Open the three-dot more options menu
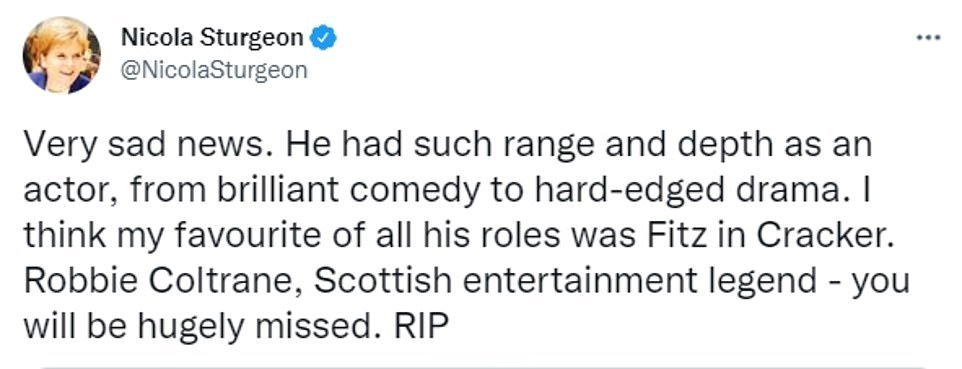The image size is (962, 369). (928, 38)
